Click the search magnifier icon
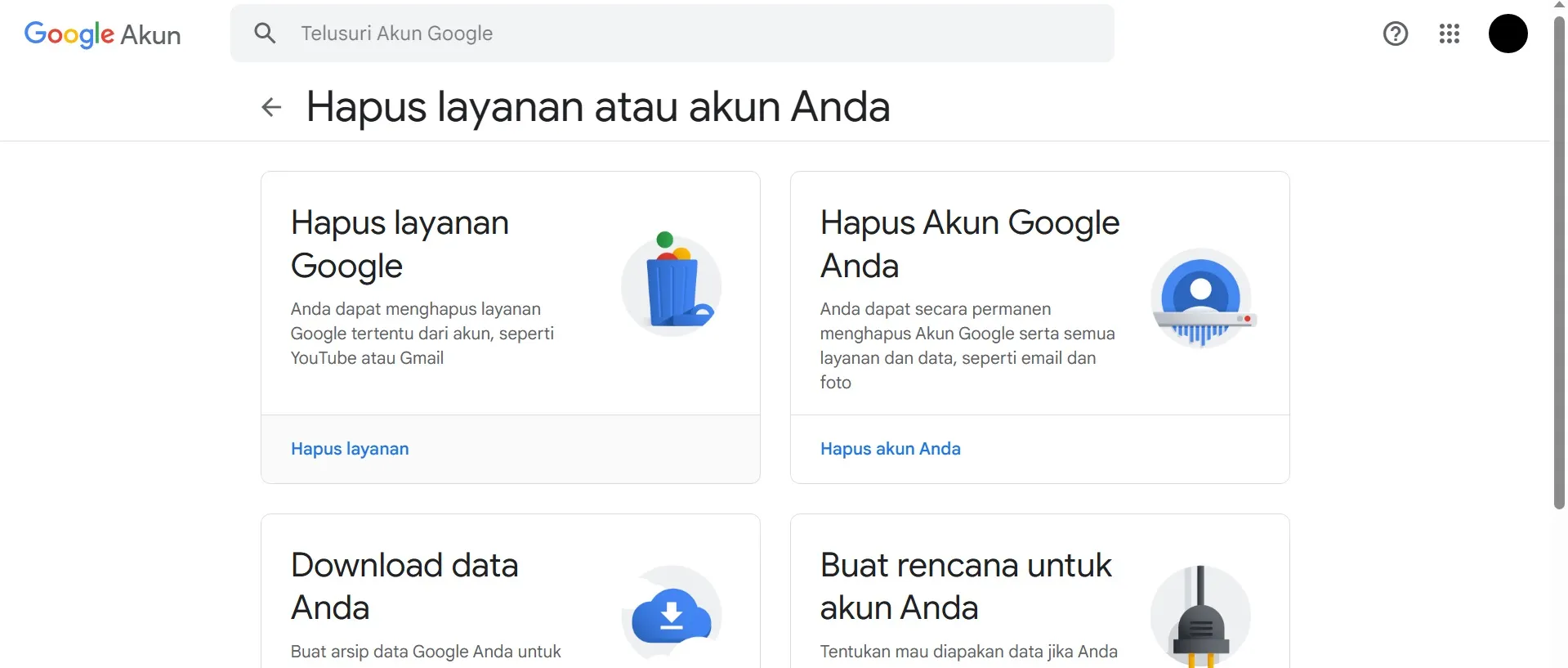This screenshot has width=1568, height=668. click(265, 34)
